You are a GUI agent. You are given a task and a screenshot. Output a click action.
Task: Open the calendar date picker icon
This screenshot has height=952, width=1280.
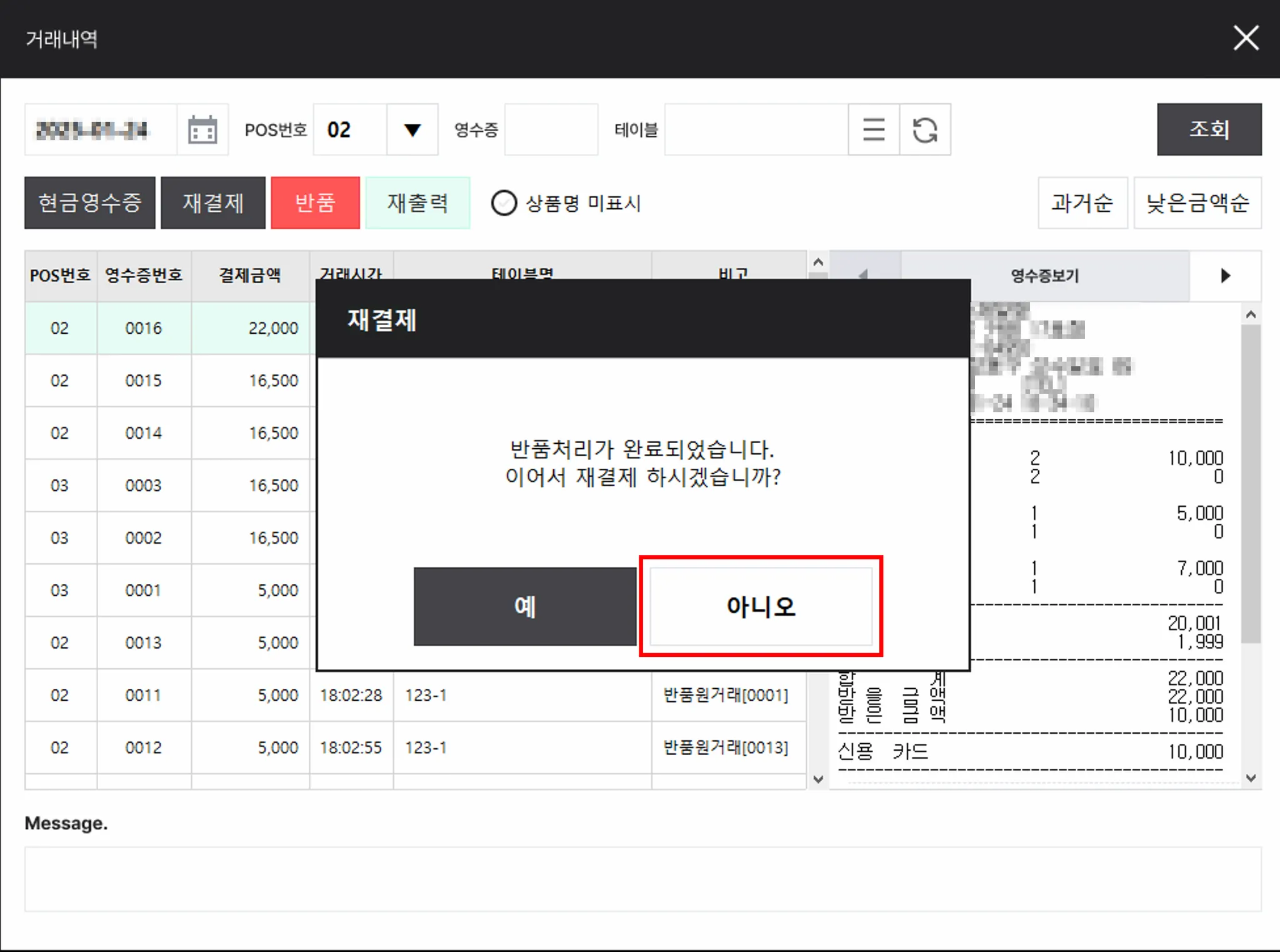click(202, 130)
